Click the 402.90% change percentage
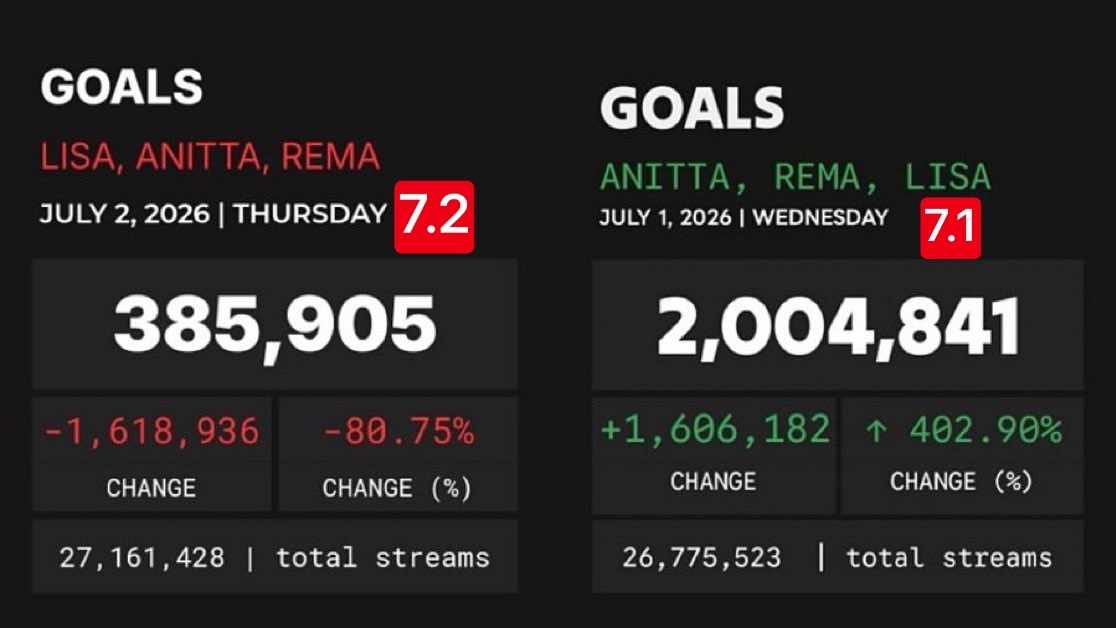This screenshot has width=1116, height=628. (986, 430)
